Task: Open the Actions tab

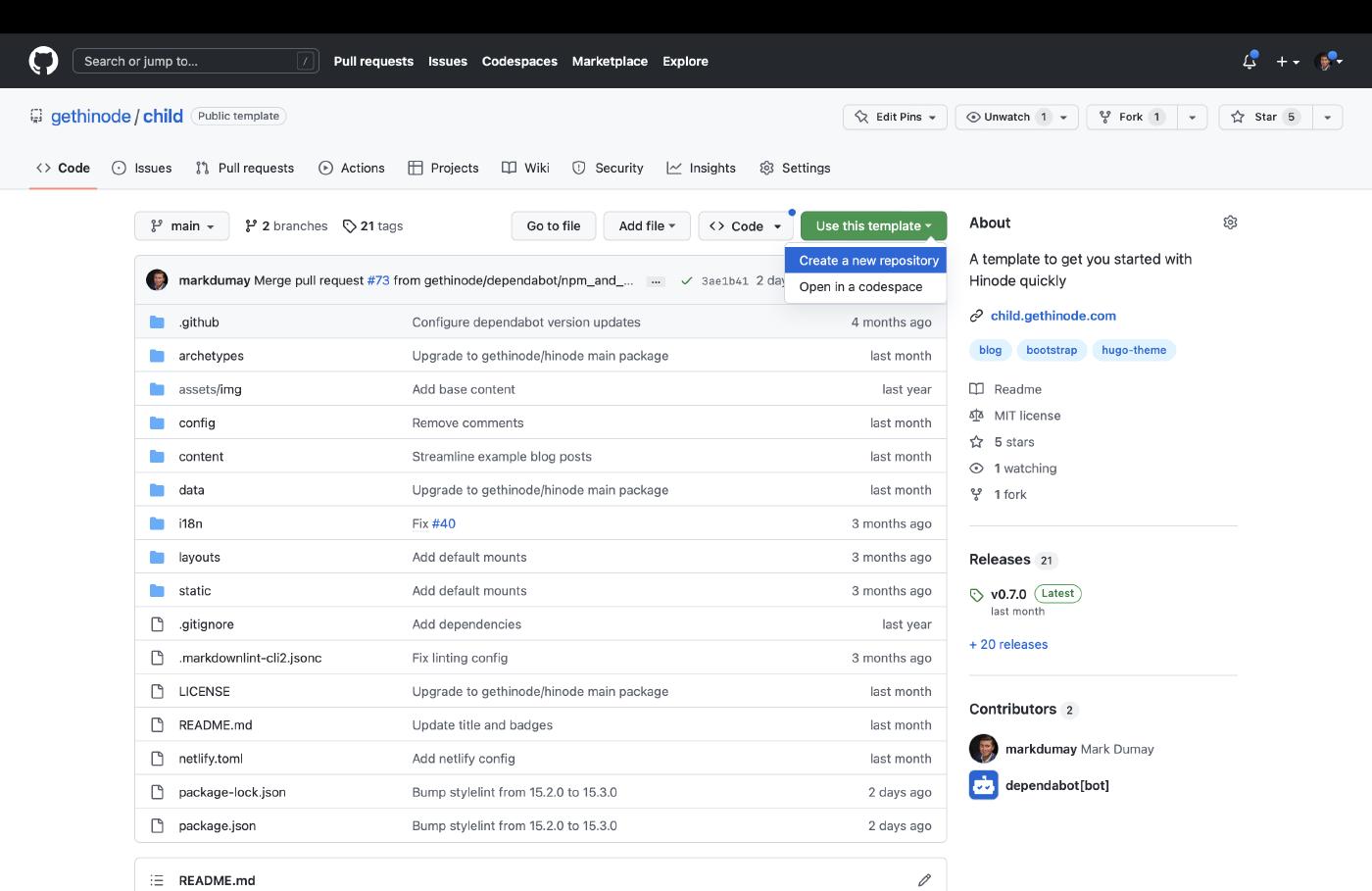Action: [352, 168]
